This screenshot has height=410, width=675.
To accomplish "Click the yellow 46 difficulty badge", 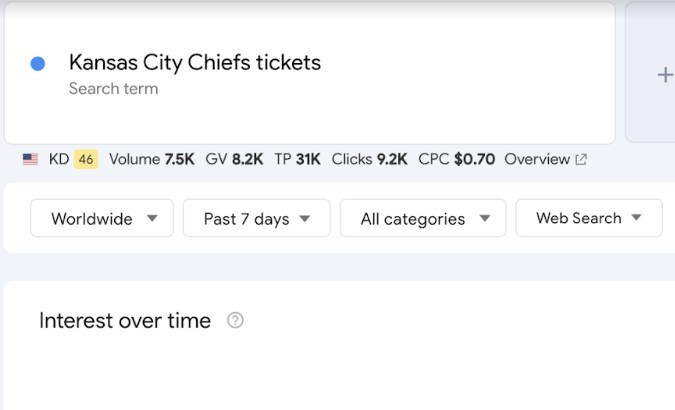I will (x=86, y=159).
